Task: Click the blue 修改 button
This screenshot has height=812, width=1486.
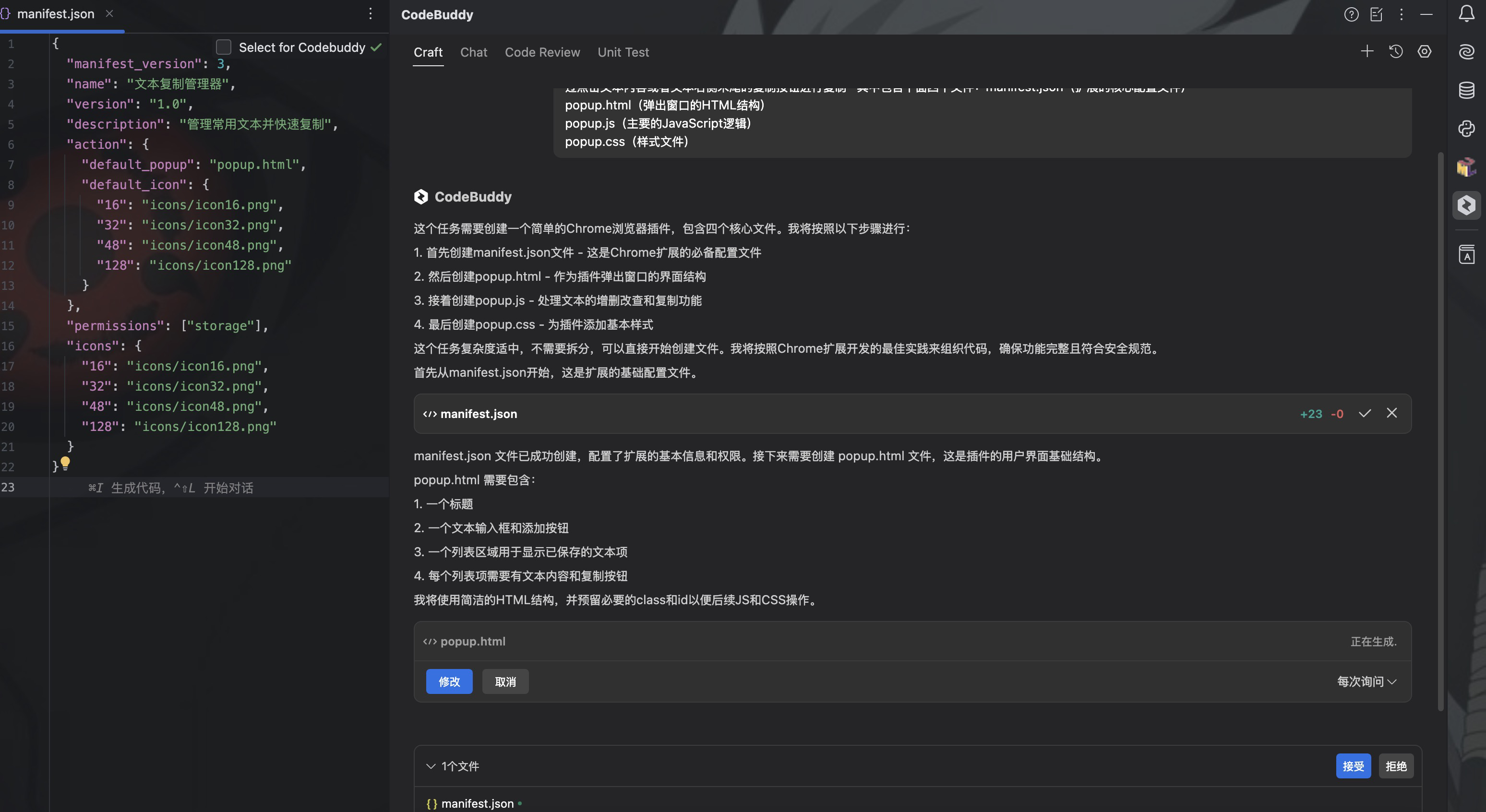Action: [x=449, y=681]
